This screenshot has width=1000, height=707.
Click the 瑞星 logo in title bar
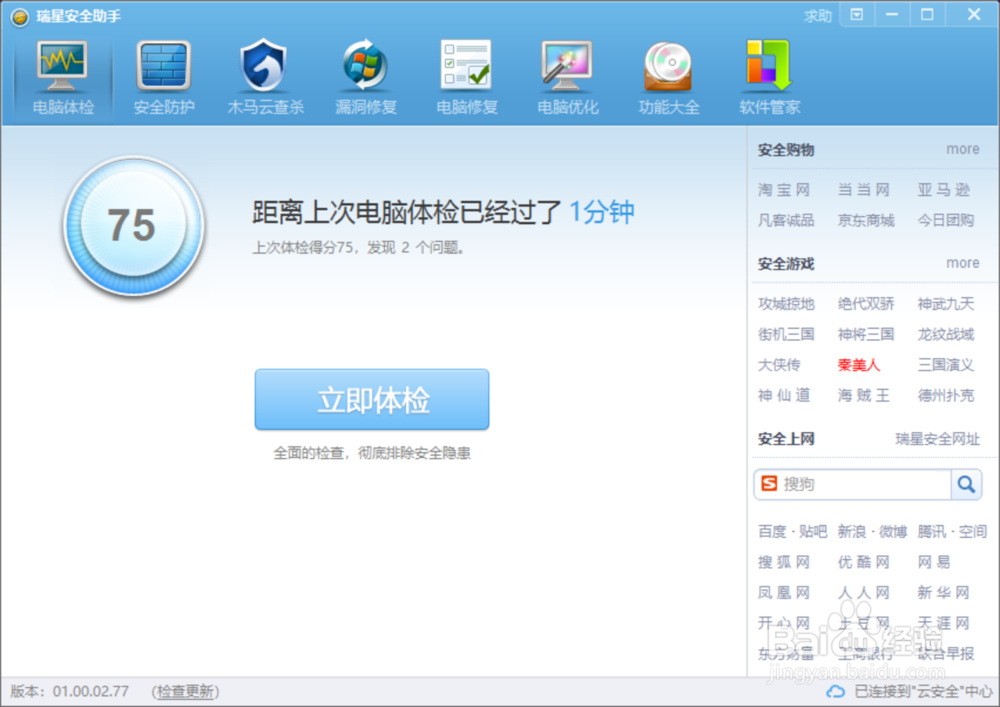click(x=20, y=17)
